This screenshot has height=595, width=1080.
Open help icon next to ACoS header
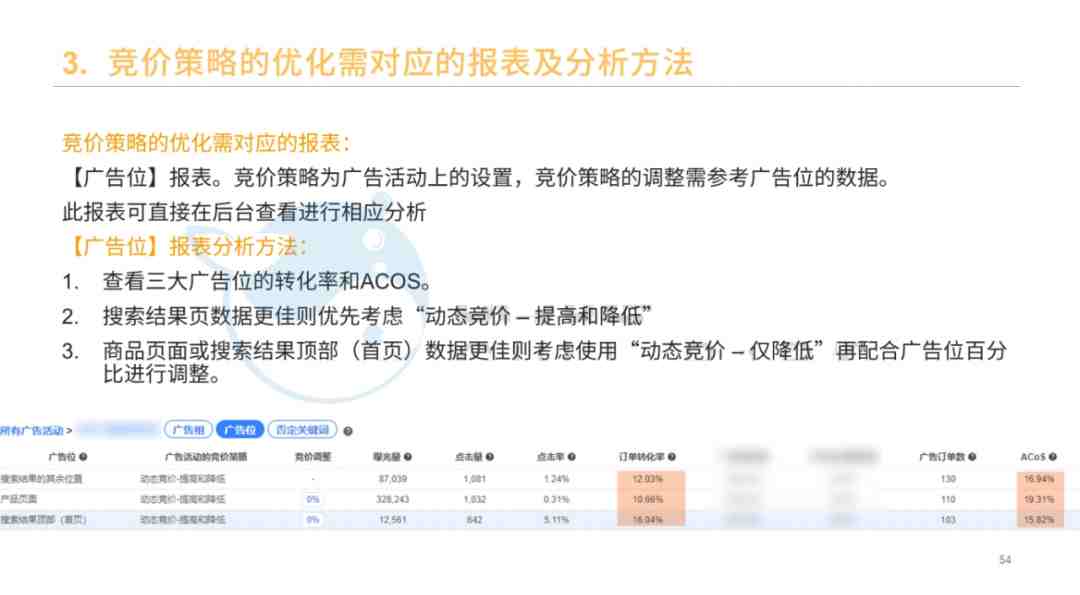(x=1052, y=457)
